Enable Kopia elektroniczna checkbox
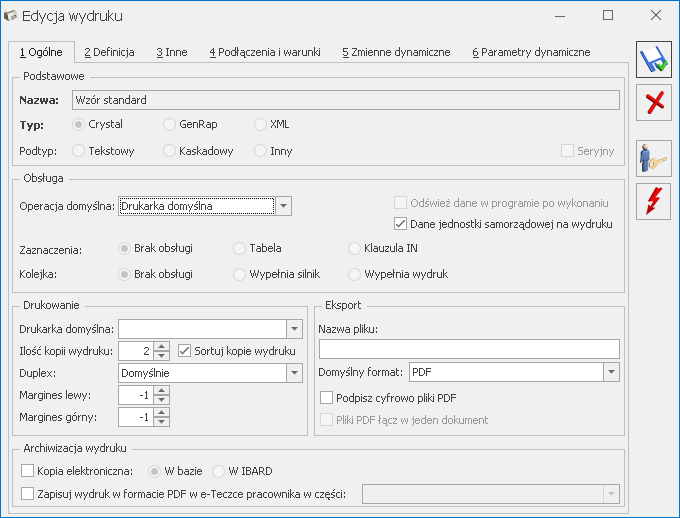 [x=27, y=468]
